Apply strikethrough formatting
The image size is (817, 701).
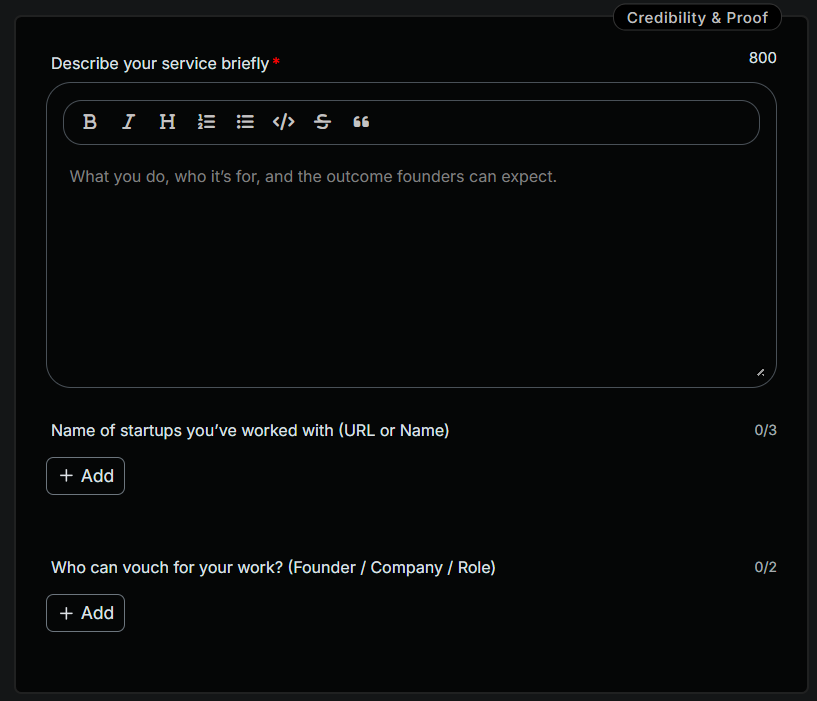[322, 121]
